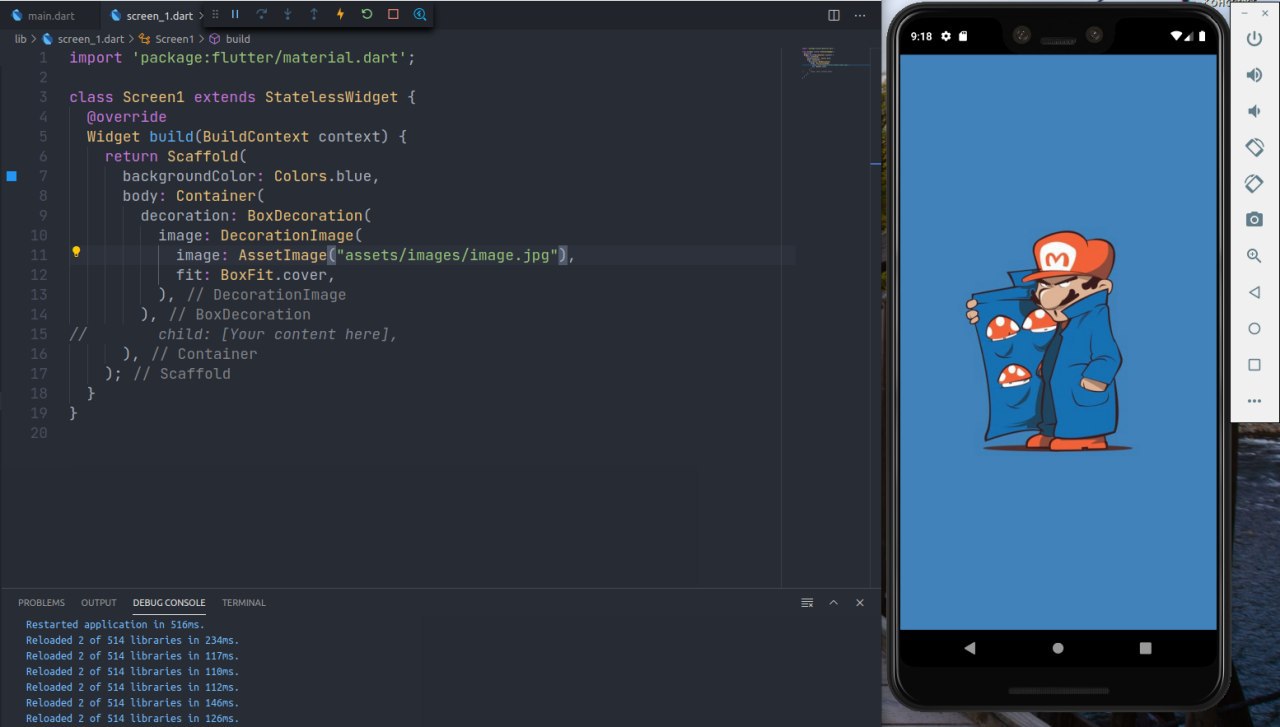Click the debug Step Out icon
The width and height of the screenshot is (1280, 727).
click(314, 15)
